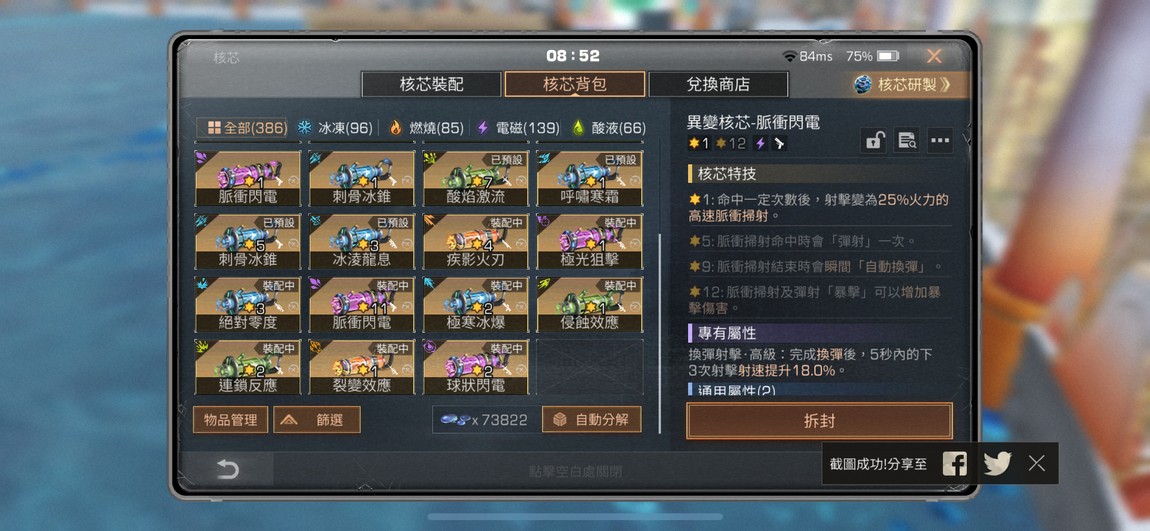
Task: Open 物品管理 item management
Action: click(x=230, y=420)
